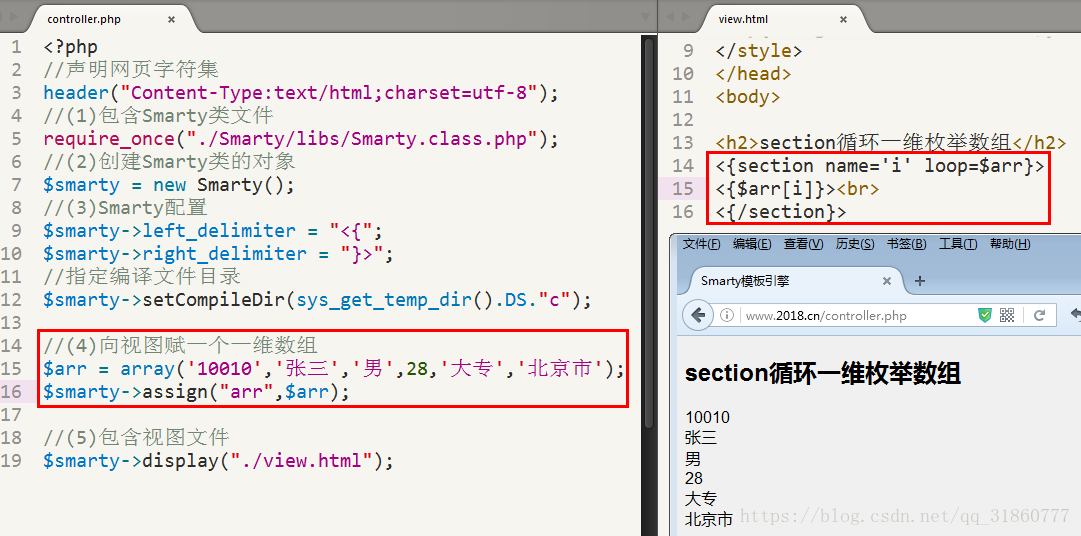Viewport: 1081px width, 536px height.
Task: Click the $smarty->setCompileDir line
Action: tap(317, 300)
